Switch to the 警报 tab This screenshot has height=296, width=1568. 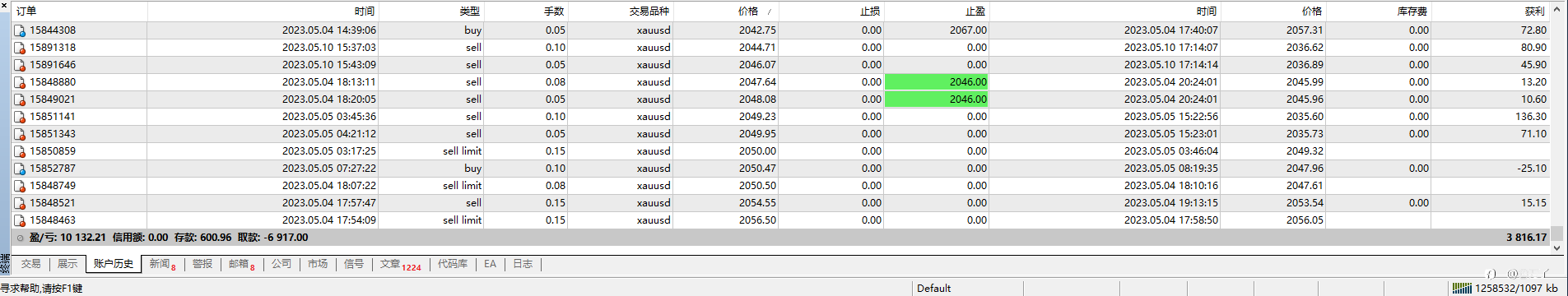coord(202,264)
